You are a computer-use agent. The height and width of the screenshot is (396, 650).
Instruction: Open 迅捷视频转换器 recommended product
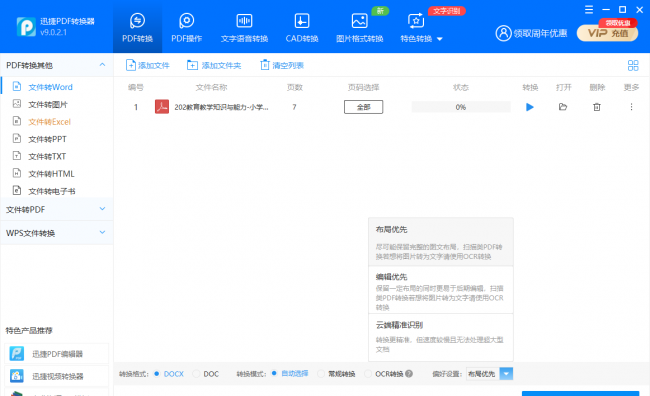click(x=57, y=376)
